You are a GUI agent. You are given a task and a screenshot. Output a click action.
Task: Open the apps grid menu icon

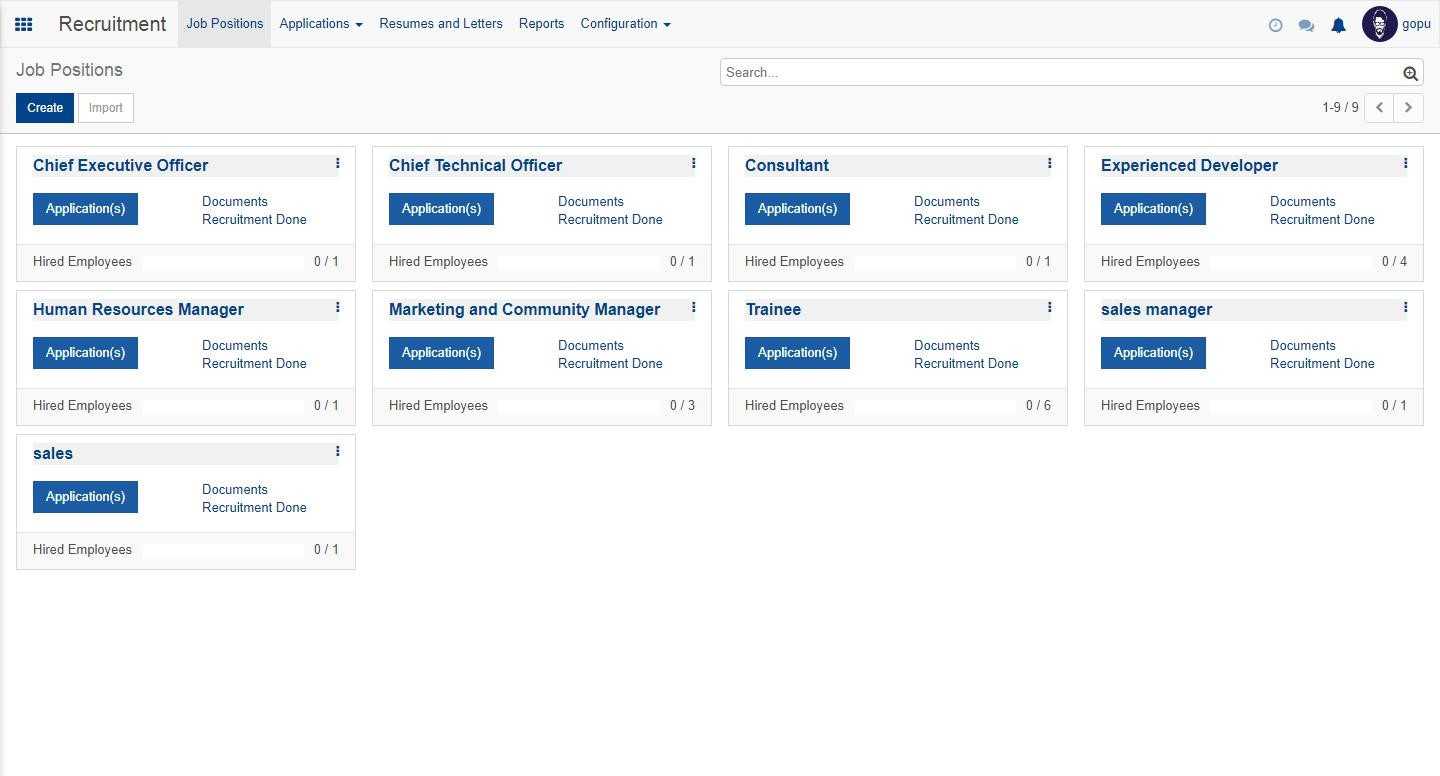24,24
